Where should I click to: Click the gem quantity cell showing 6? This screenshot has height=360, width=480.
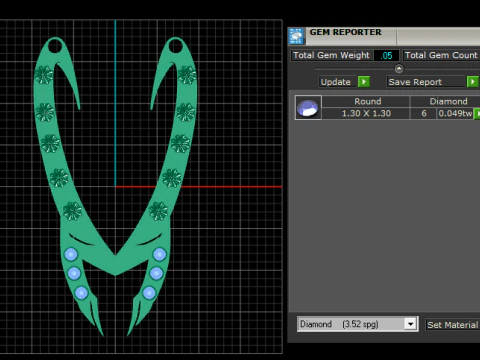click(424, 113)
